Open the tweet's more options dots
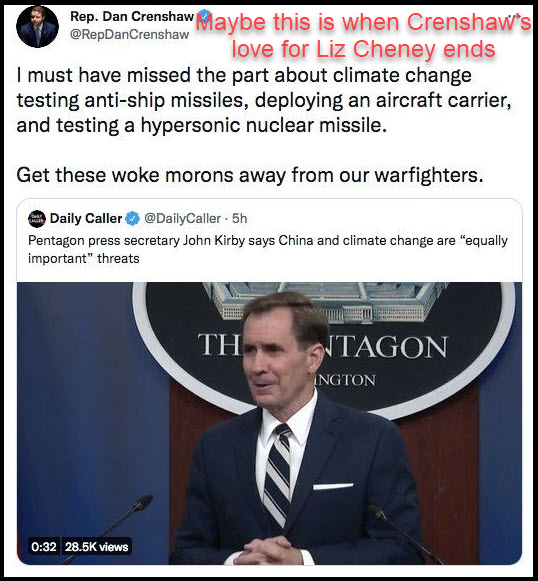 [515, 16]
